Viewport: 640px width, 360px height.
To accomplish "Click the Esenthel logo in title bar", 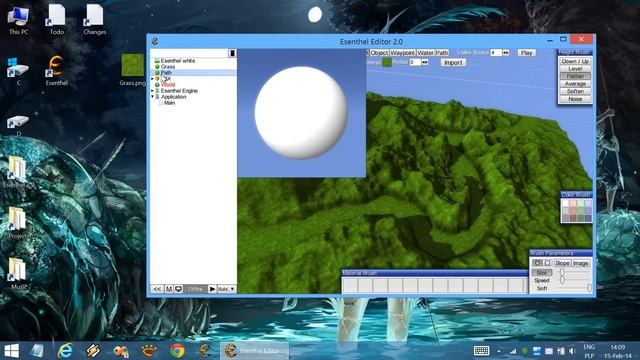I will [x=155, y=41].
